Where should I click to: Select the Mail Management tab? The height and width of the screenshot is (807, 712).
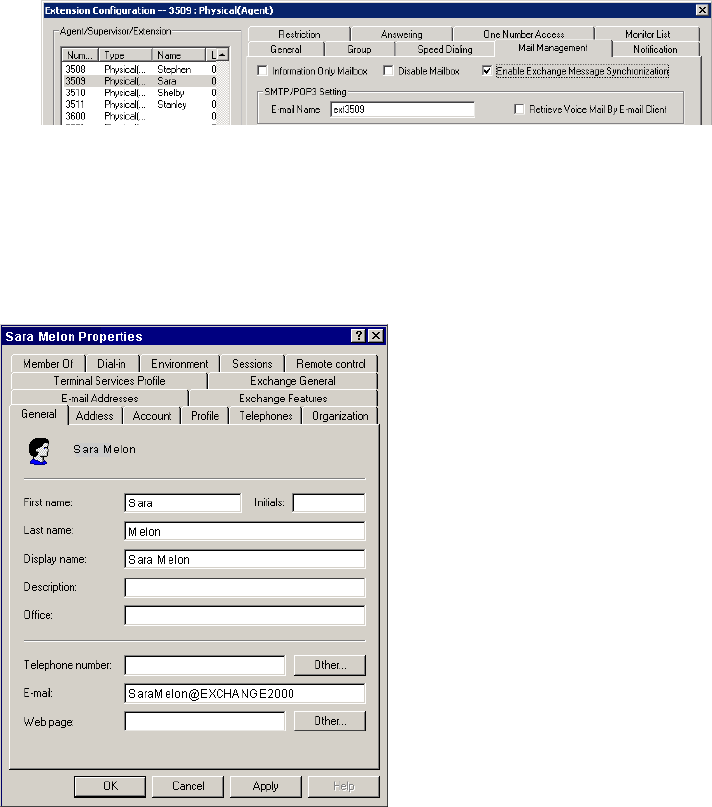click(x=553, y=48)
